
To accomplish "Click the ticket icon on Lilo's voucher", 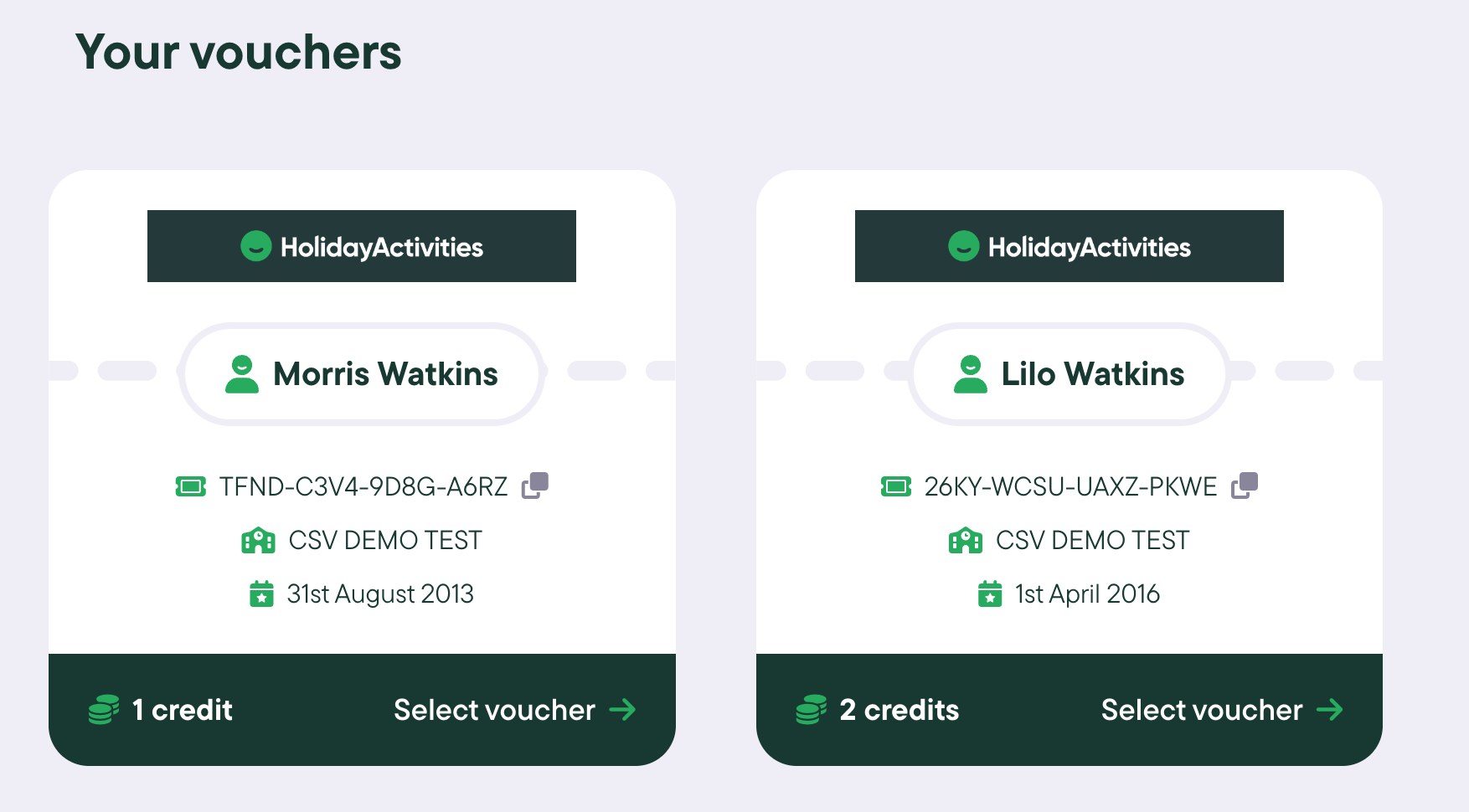I will click(896, 486).
